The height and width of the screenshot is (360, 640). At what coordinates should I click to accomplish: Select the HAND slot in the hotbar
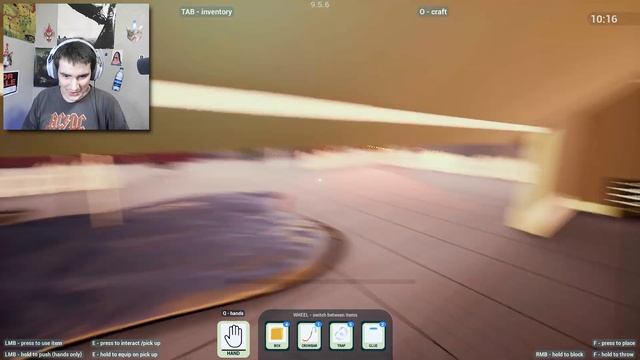[x=233, y=339]
